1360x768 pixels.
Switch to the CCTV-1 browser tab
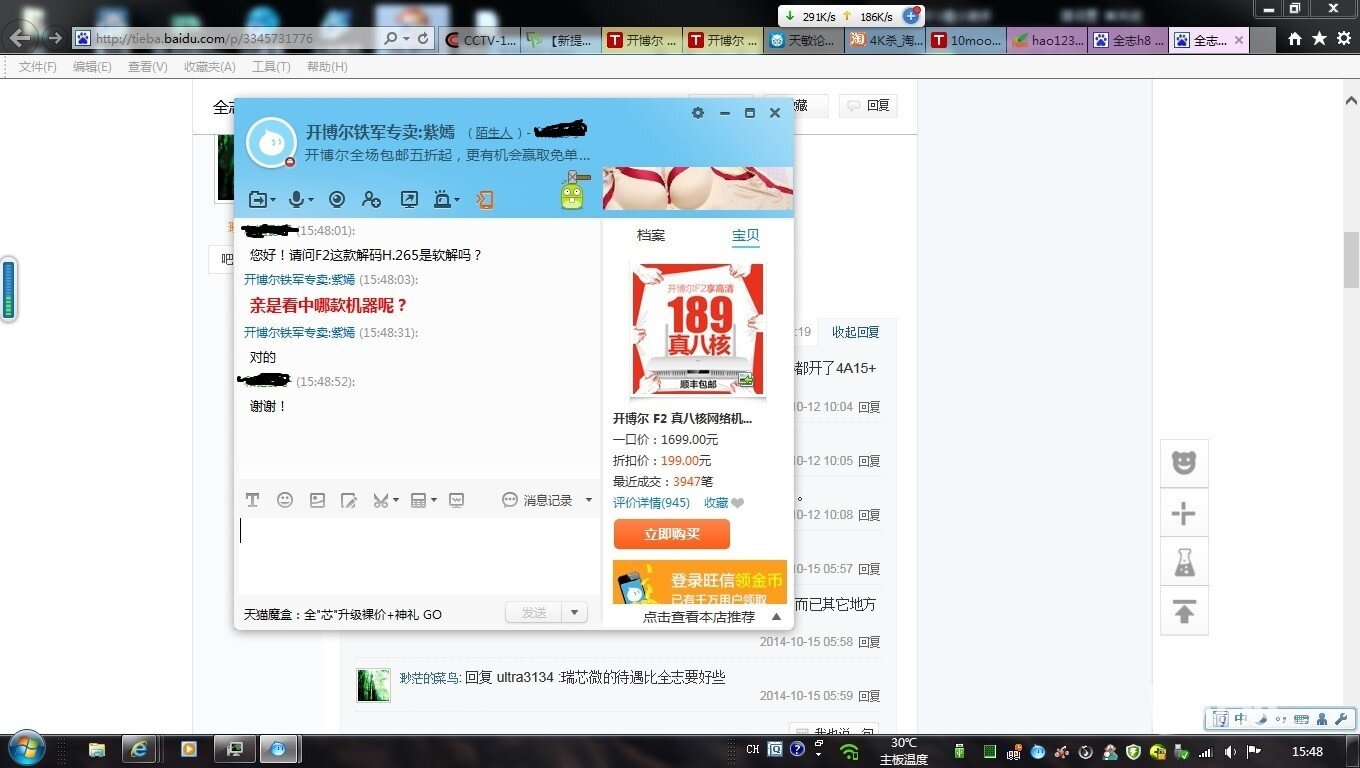pos(480,40)
